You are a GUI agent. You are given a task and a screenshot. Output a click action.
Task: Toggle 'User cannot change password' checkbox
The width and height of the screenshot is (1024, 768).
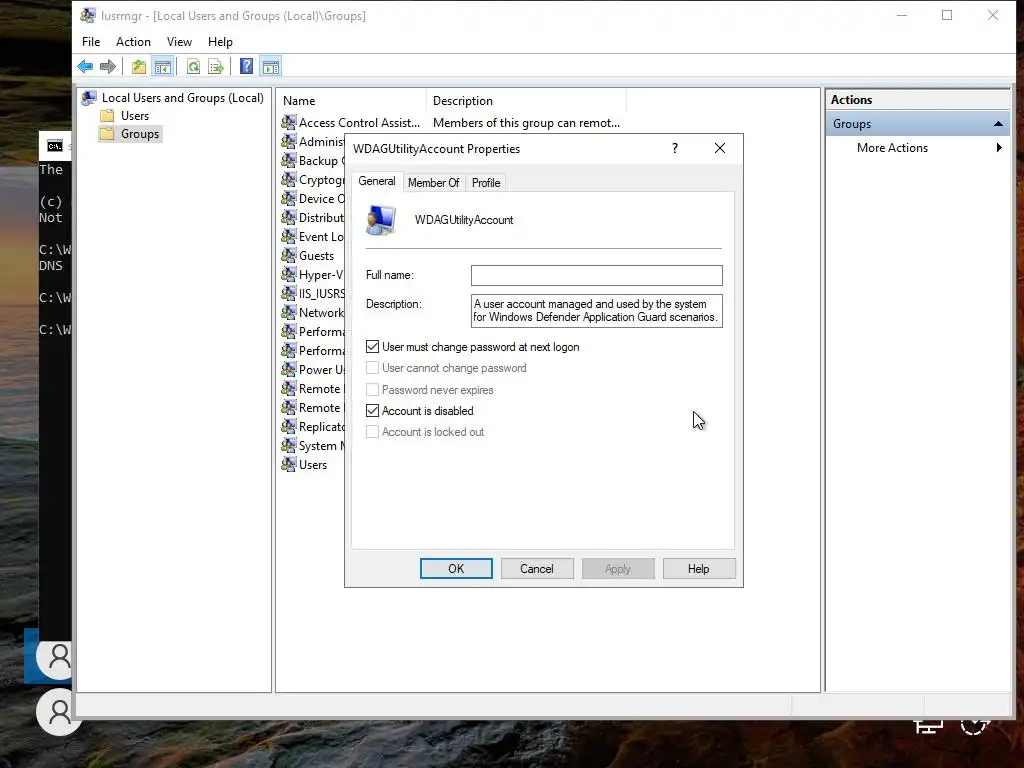(372, 368)
